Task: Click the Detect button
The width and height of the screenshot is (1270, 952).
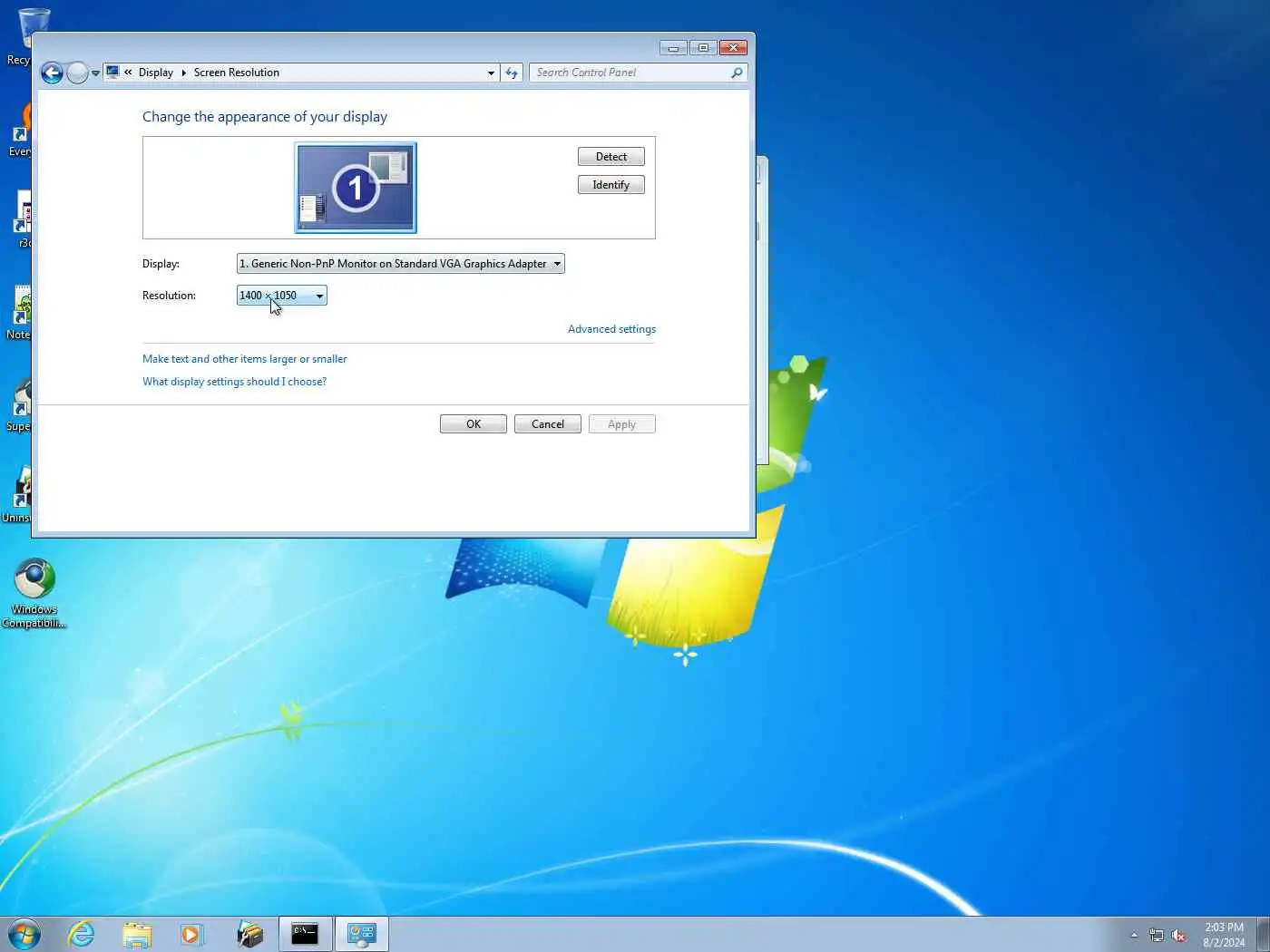Action: point(611,157)
